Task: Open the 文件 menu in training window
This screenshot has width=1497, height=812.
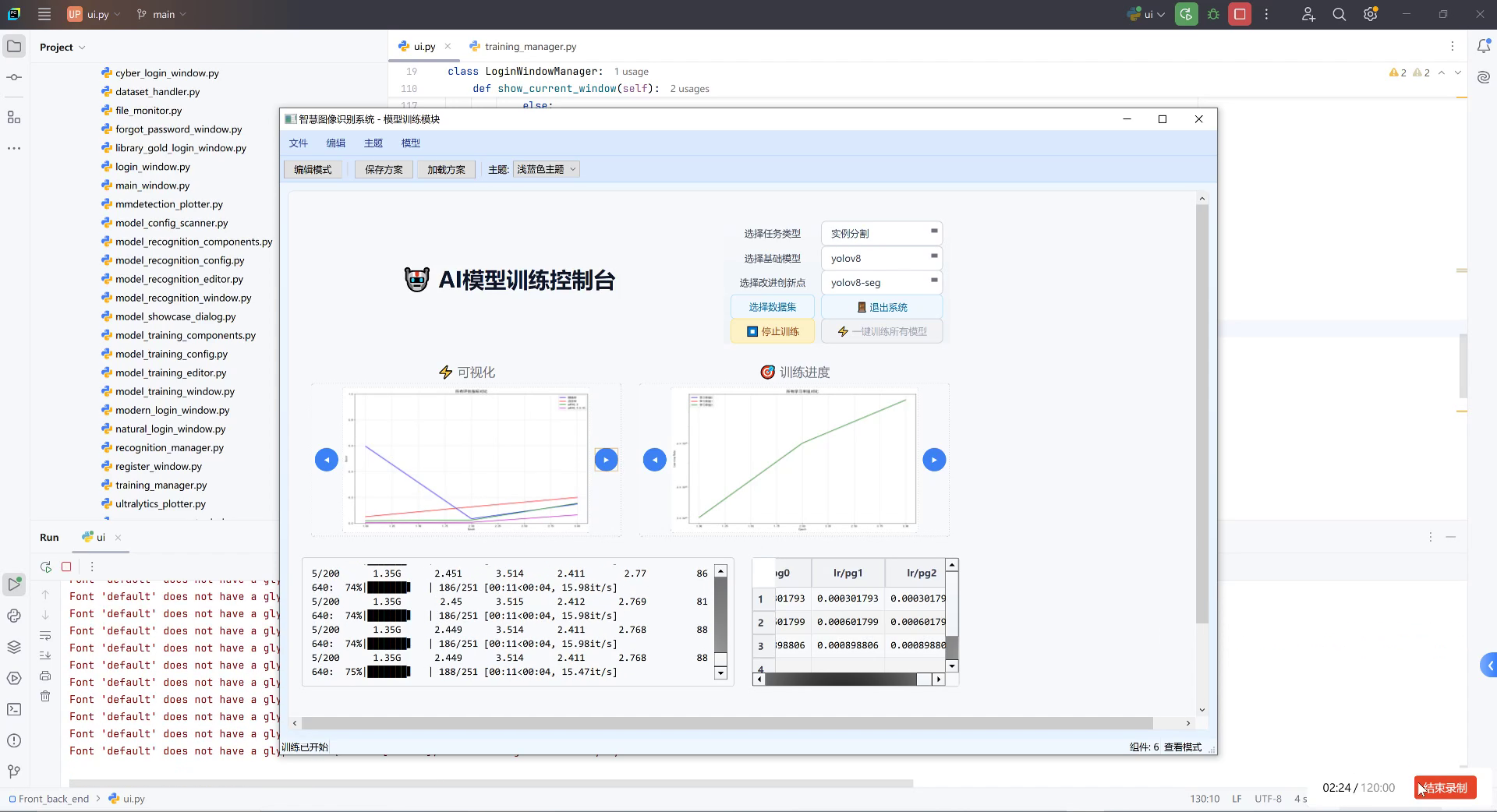Action: (299, 143)
